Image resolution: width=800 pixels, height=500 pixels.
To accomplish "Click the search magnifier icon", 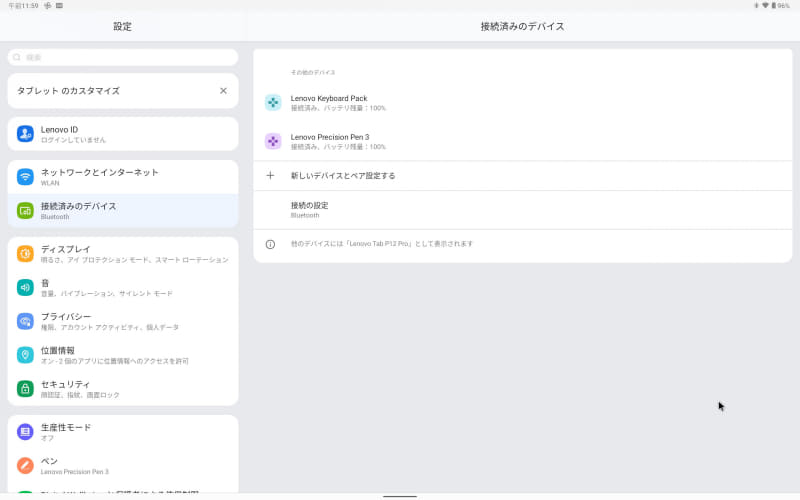I will click(x=17, y=57).
